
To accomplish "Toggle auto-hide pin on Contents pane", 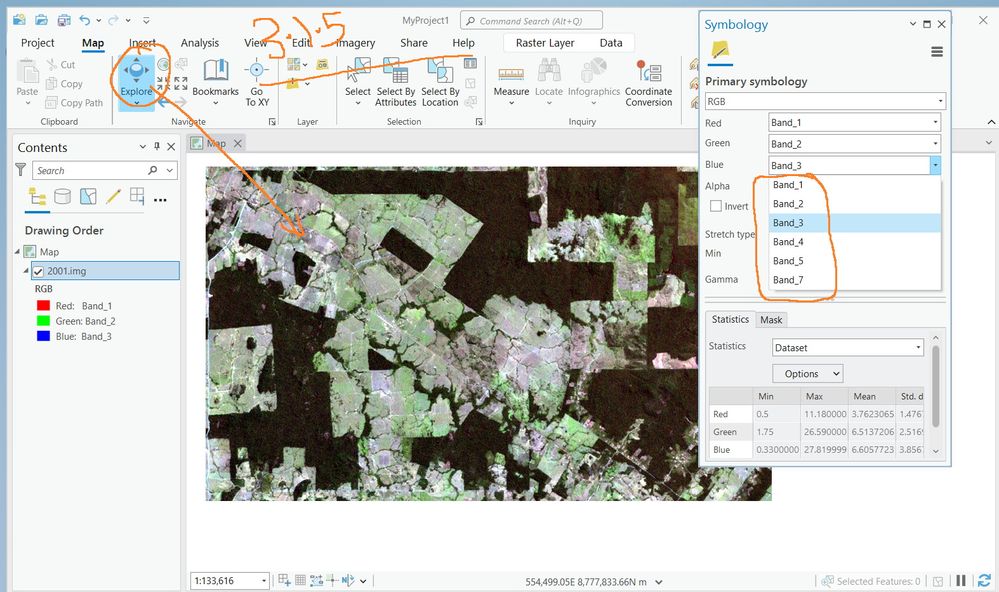I will (157, 147).
